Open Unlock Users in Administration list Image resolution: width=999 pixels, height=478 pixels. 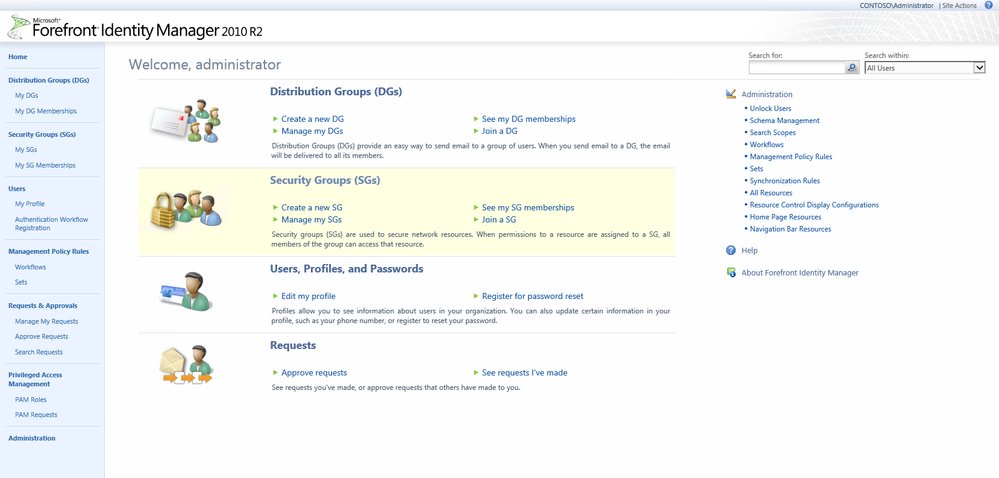[770, 108]
